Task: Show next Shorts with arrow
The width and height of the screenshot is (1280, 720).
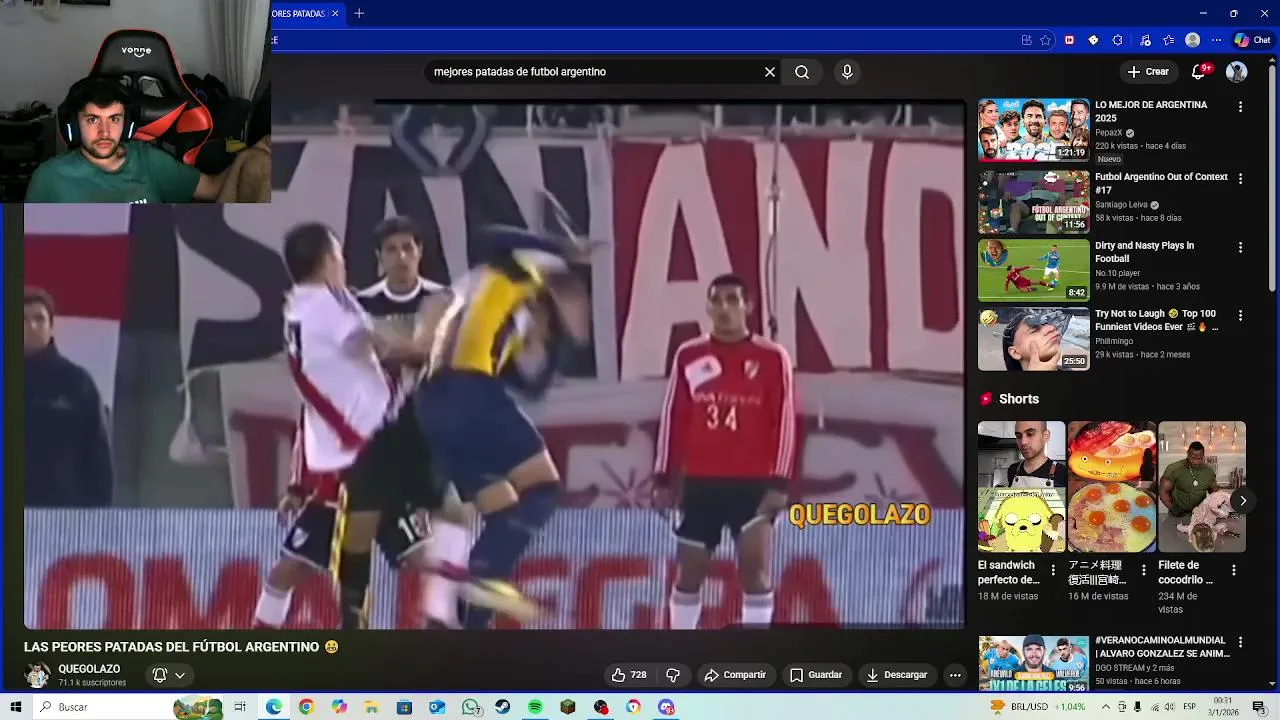Action: [x=1242, y=500]
